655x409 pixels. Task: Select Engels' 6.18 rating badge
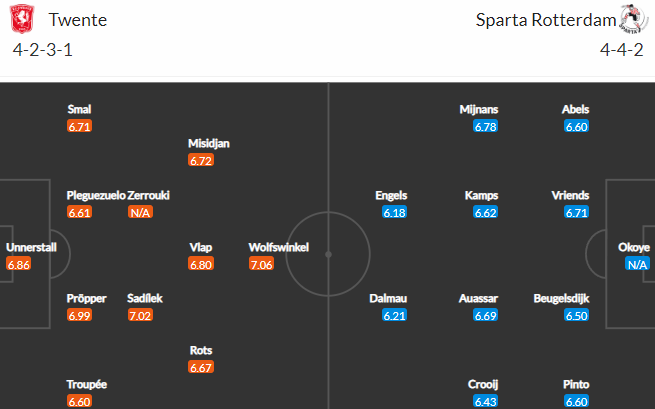click(x=394, y=212)
